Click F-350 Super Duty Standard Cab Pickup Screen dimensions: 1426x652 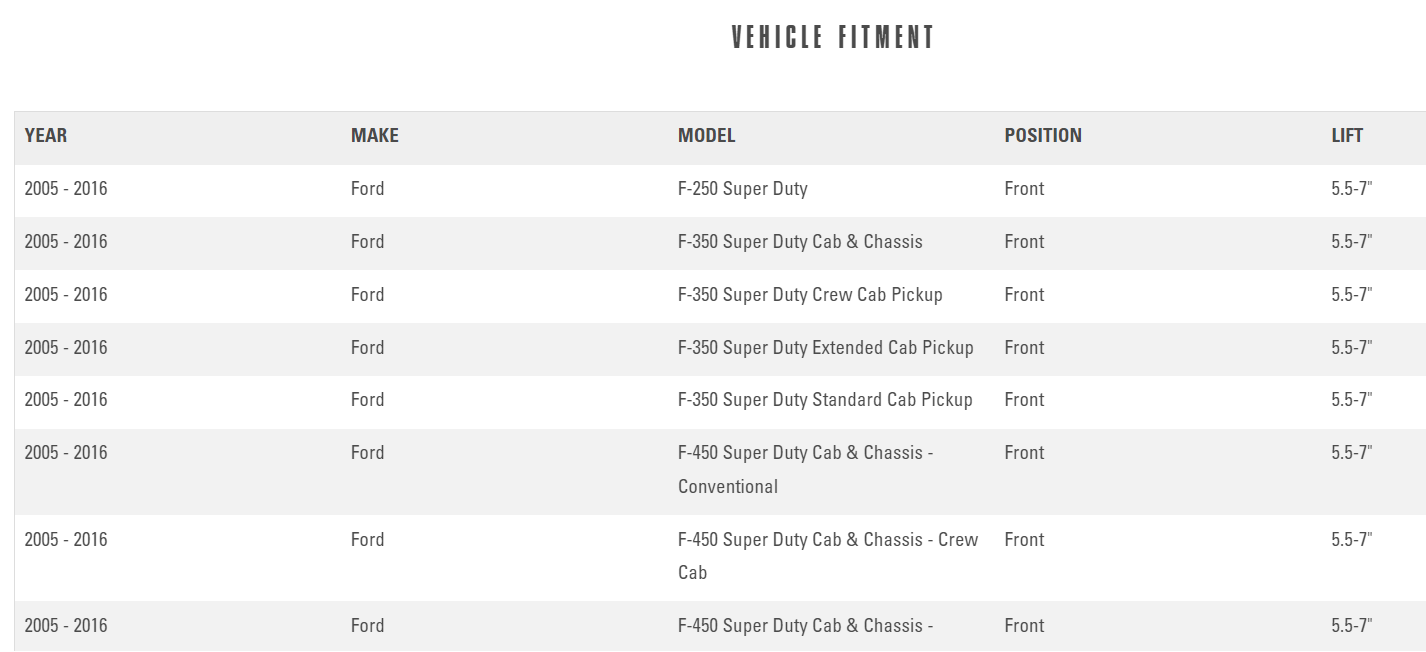tap(825, 400)
